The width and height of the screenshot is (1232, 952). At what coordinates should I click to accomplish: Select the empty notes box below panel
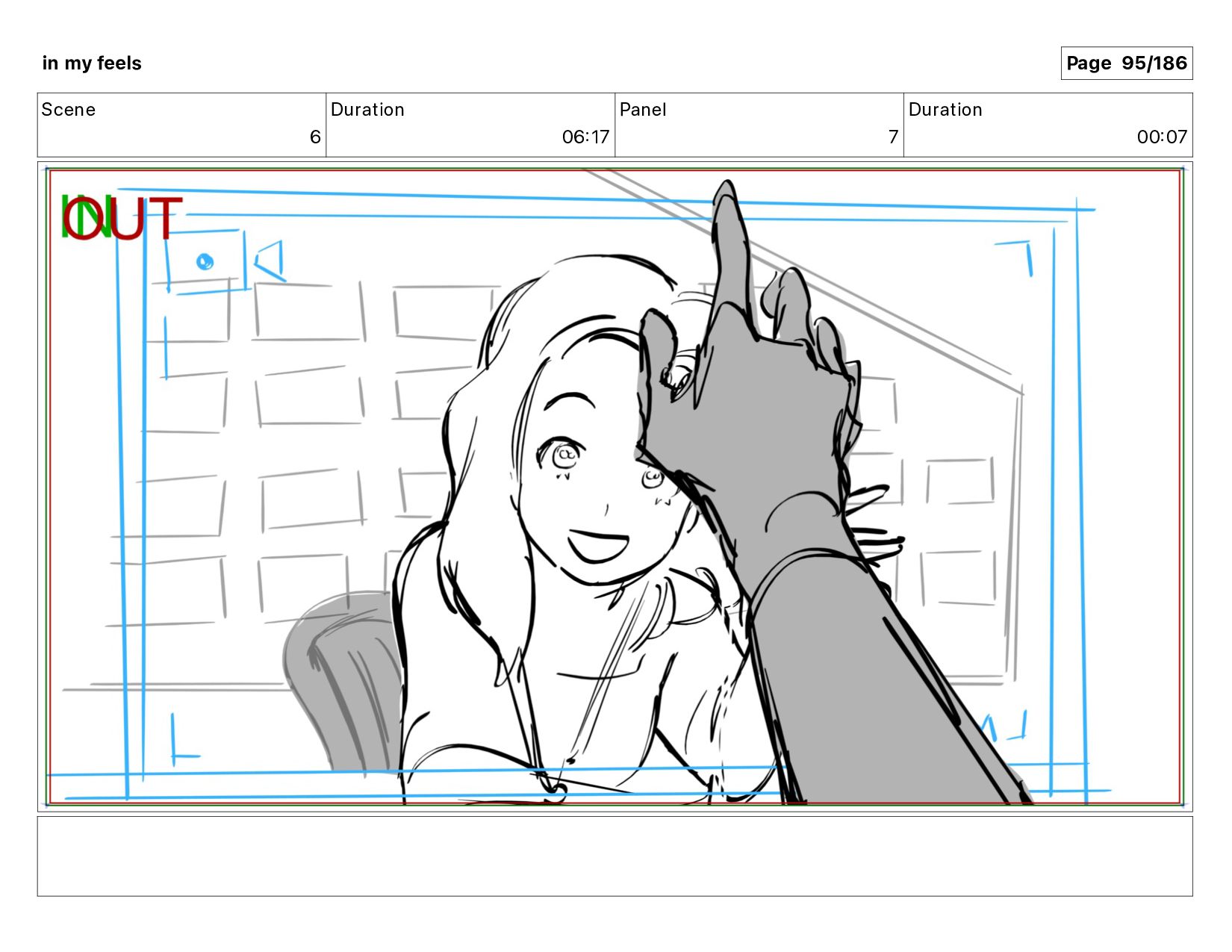pyautogui.click(x=615, y=856)
